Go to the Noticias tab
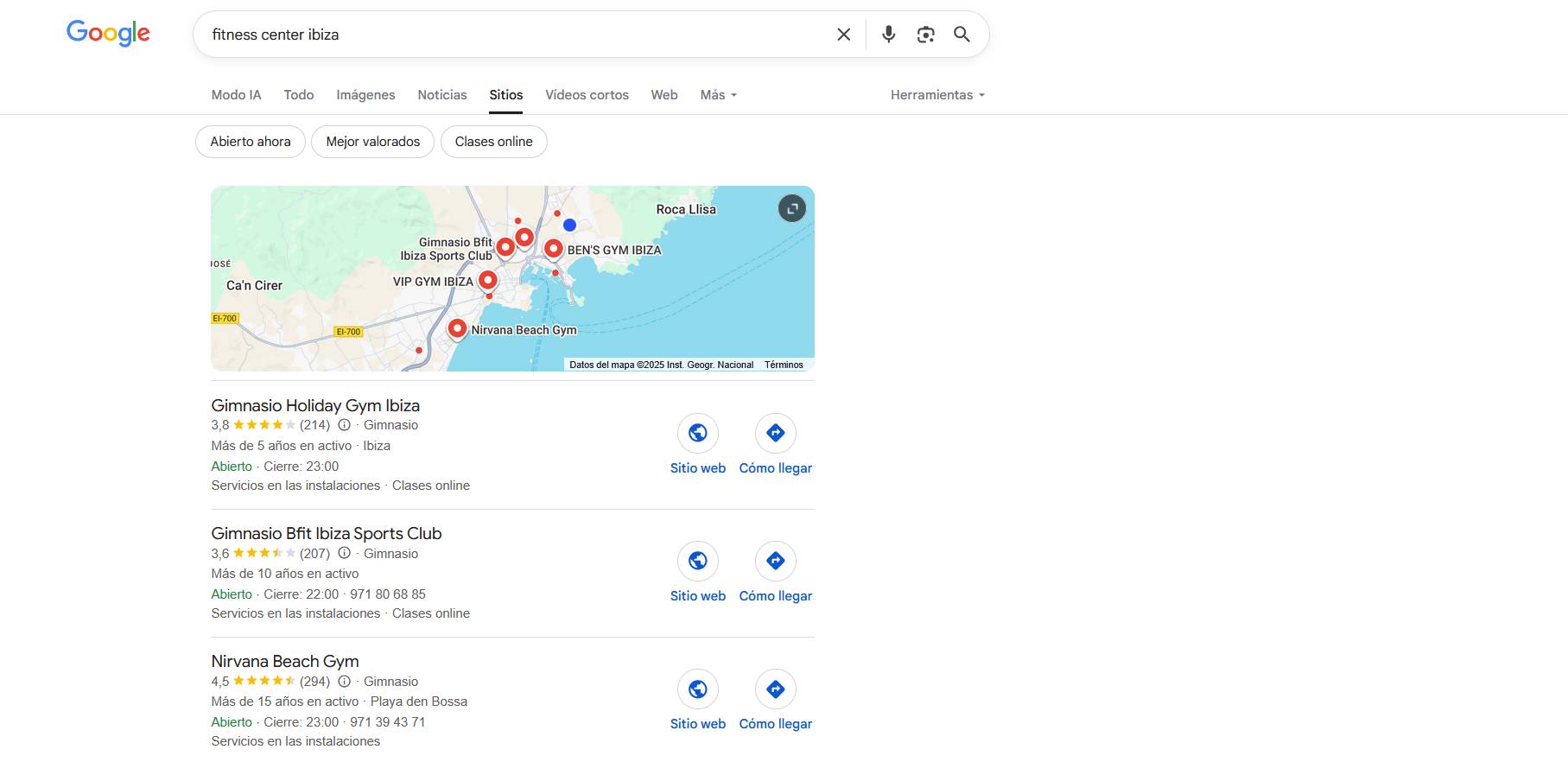Image resolution: width=1568 pixels, height=762 pixels. tap(442, 95)
